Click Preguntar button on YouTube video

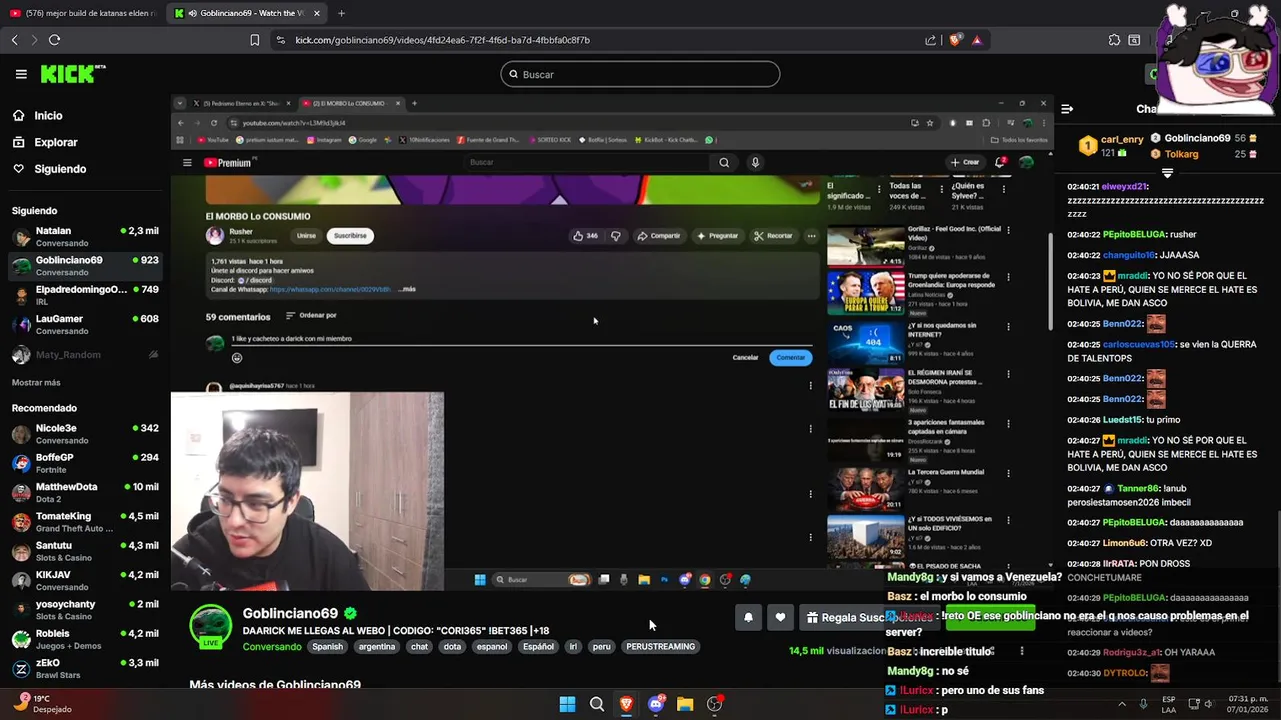pos(718,236)
